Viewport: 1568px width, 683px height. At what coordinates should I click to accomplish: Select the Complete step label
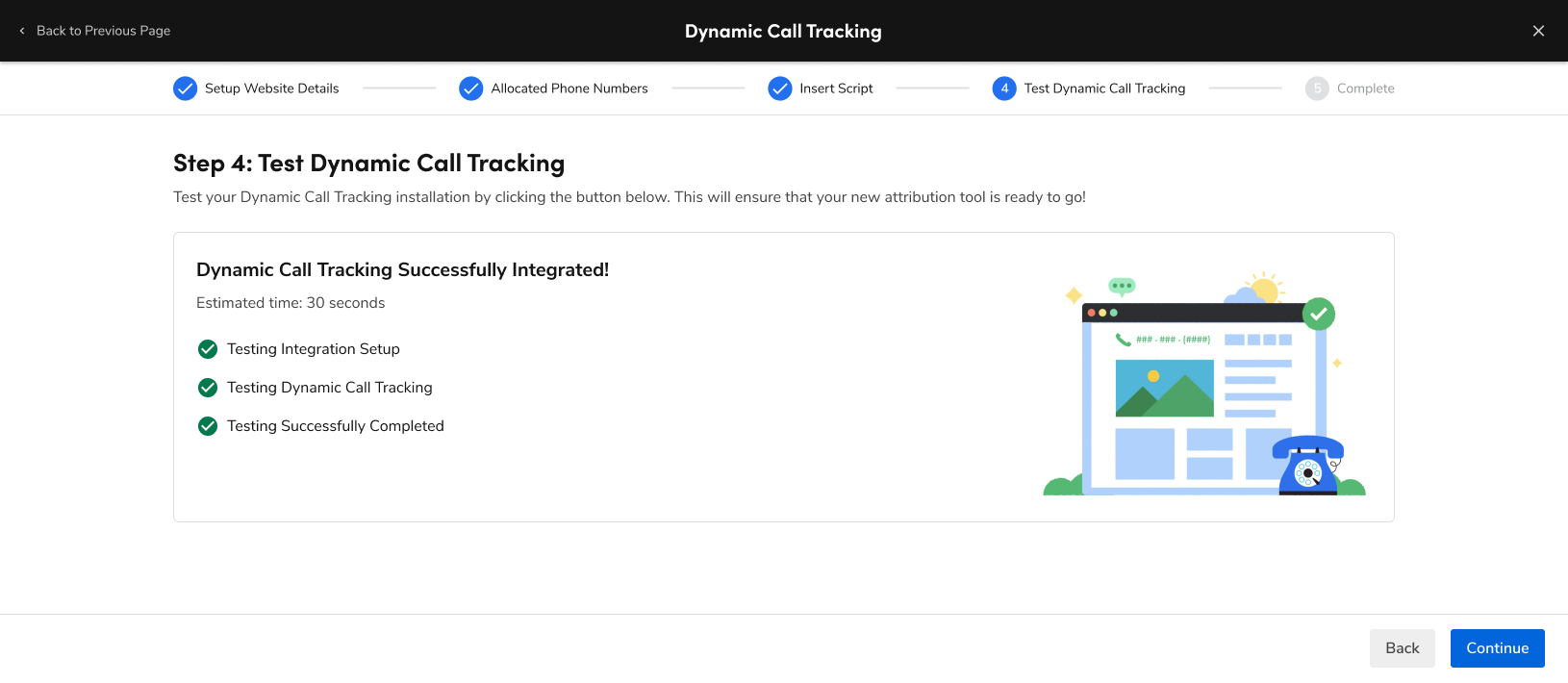[1365, 89]
